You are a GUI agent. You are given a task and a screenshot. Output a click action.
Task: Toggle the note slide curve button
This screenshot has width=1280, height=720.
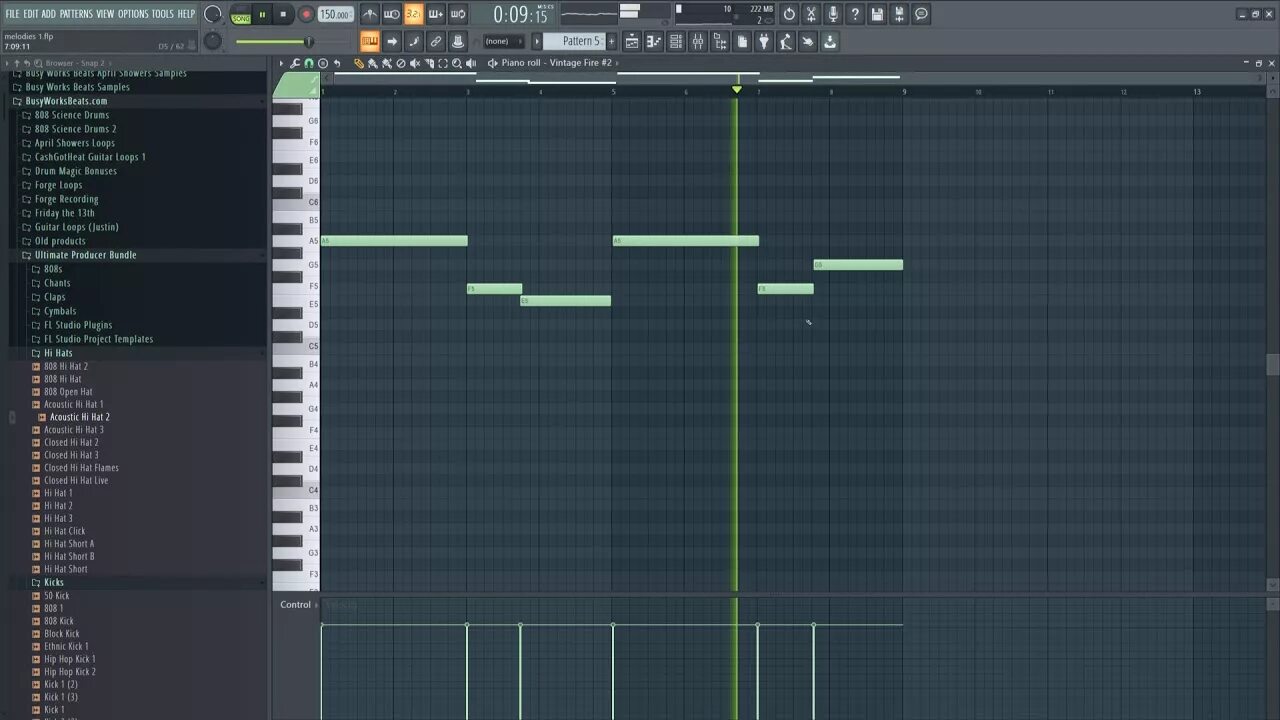(x=414, y=41)
